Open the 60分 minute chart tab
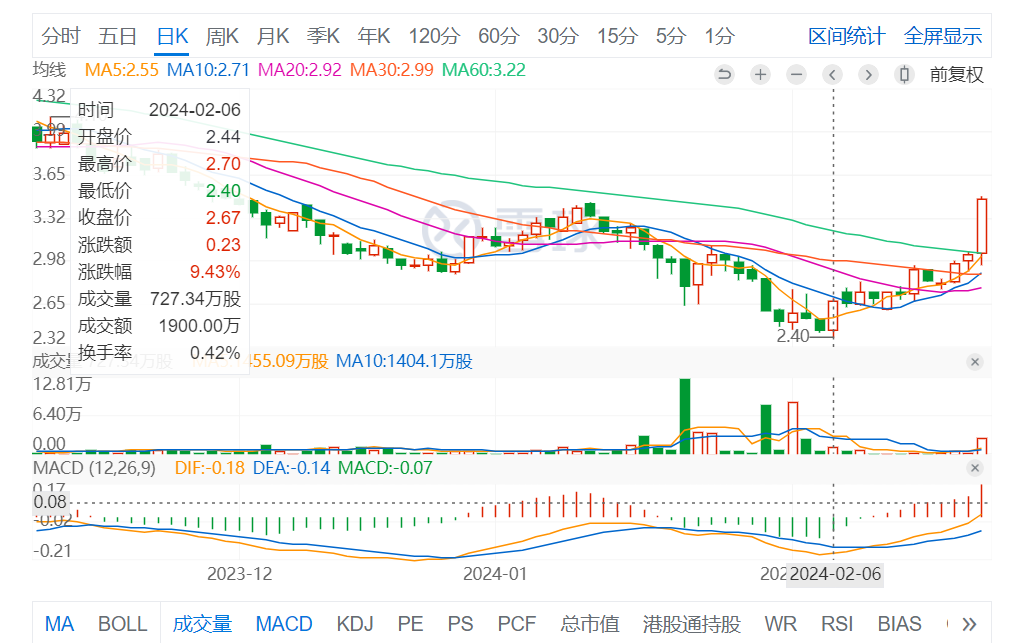1029x643 pixels. click(498, 37)
